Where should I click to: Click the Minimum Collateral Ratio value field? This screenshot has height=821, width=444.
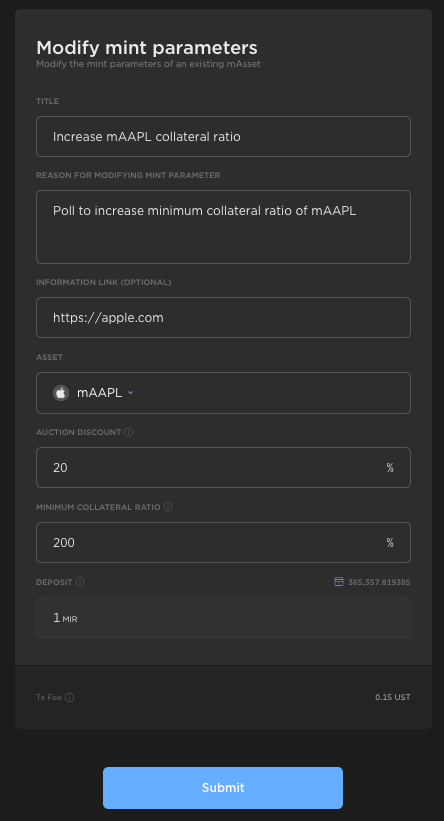tap(223, 542)
